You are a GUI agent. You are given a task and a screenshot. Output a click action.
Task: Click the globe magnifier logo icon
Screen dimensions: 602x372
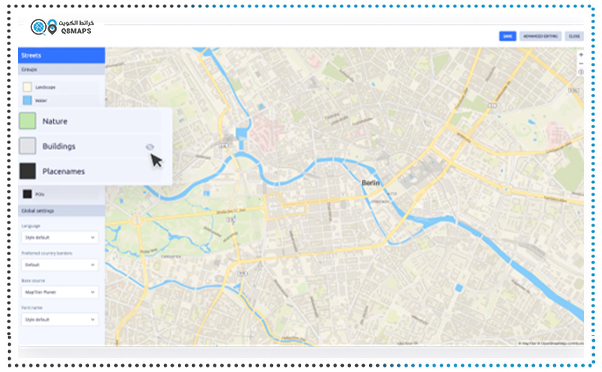(38, 27)
